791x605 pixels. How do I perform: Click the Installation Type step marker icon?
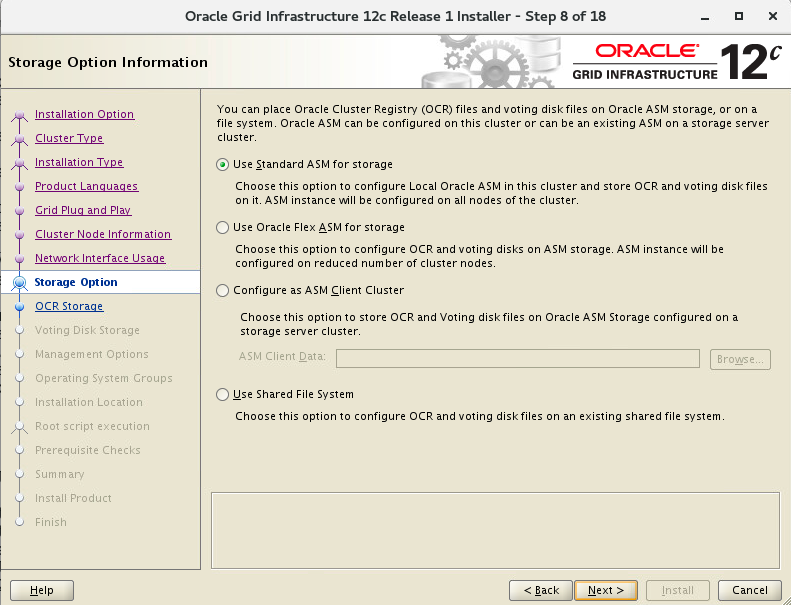19,164
